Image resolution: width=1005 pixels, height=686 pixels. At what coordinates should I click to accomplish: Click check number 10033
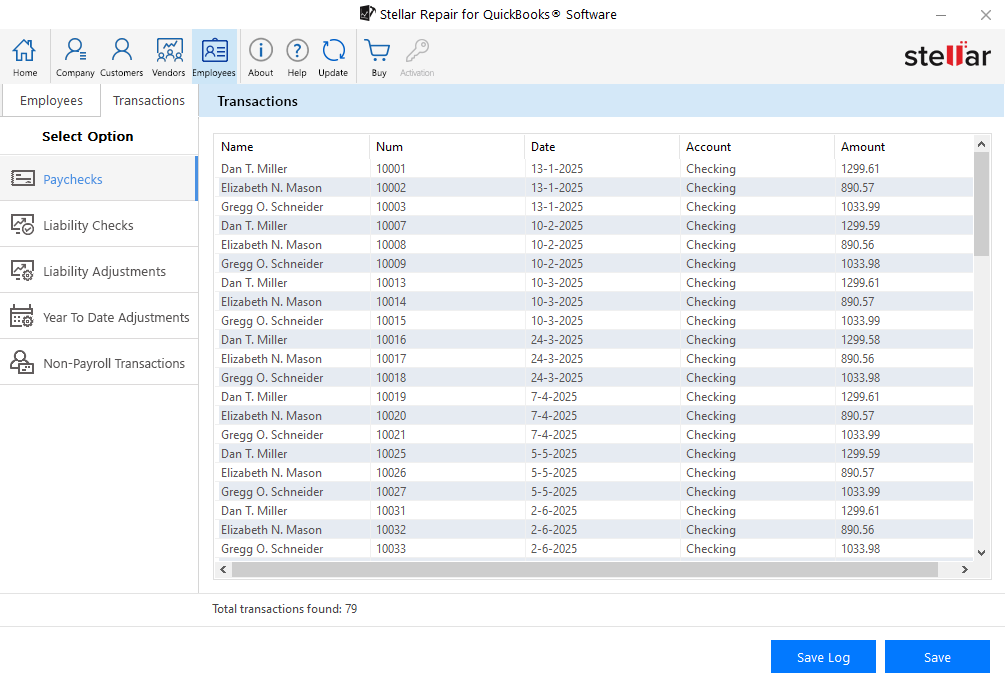[391, 549]
